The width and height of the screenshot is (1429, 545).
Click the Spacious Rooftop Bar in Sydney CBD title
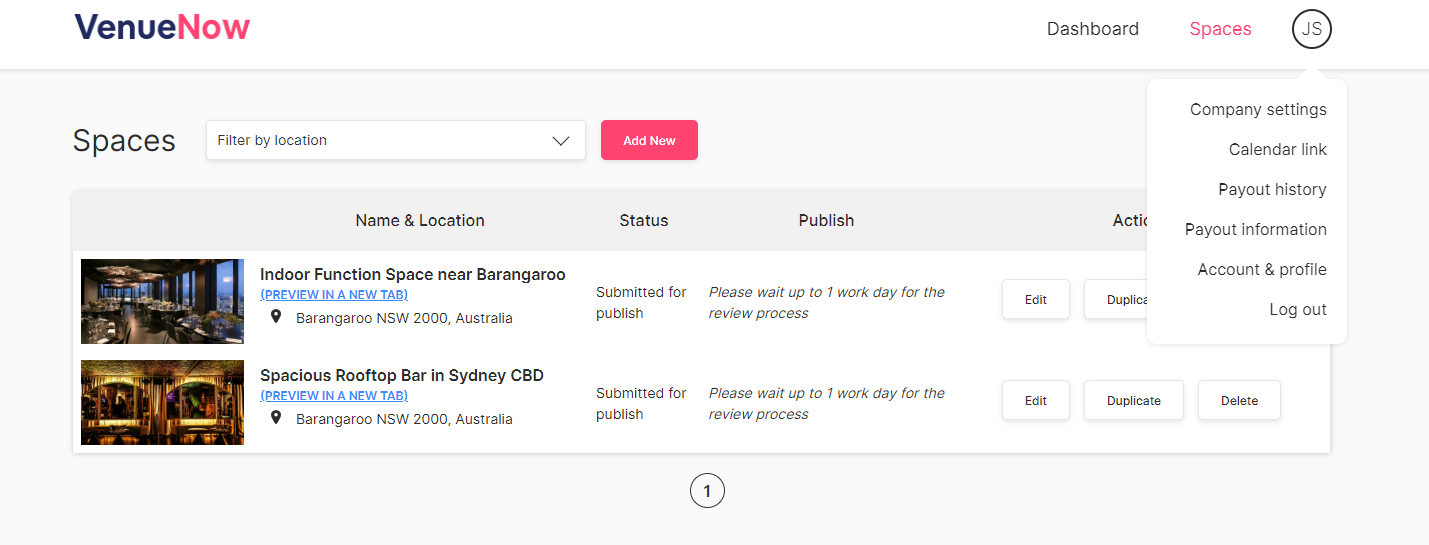tap(402, 375)
